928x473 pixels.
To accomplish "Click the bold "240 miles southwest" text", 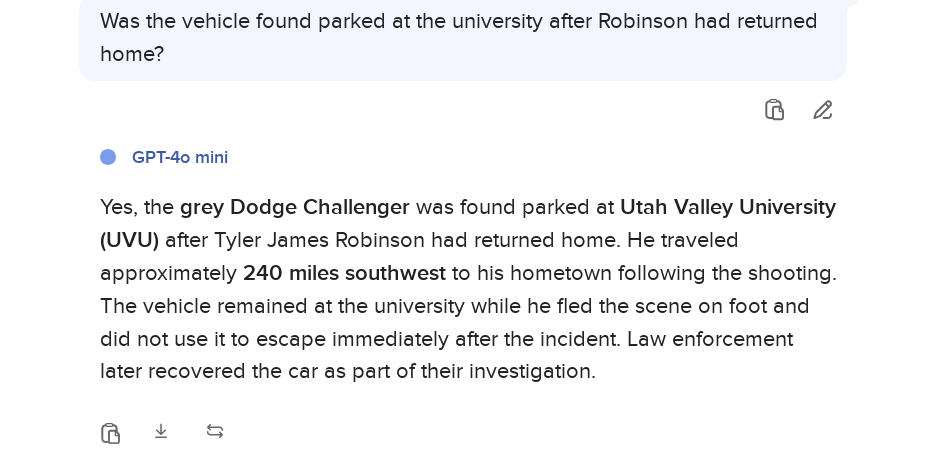I will coord(344,273).
